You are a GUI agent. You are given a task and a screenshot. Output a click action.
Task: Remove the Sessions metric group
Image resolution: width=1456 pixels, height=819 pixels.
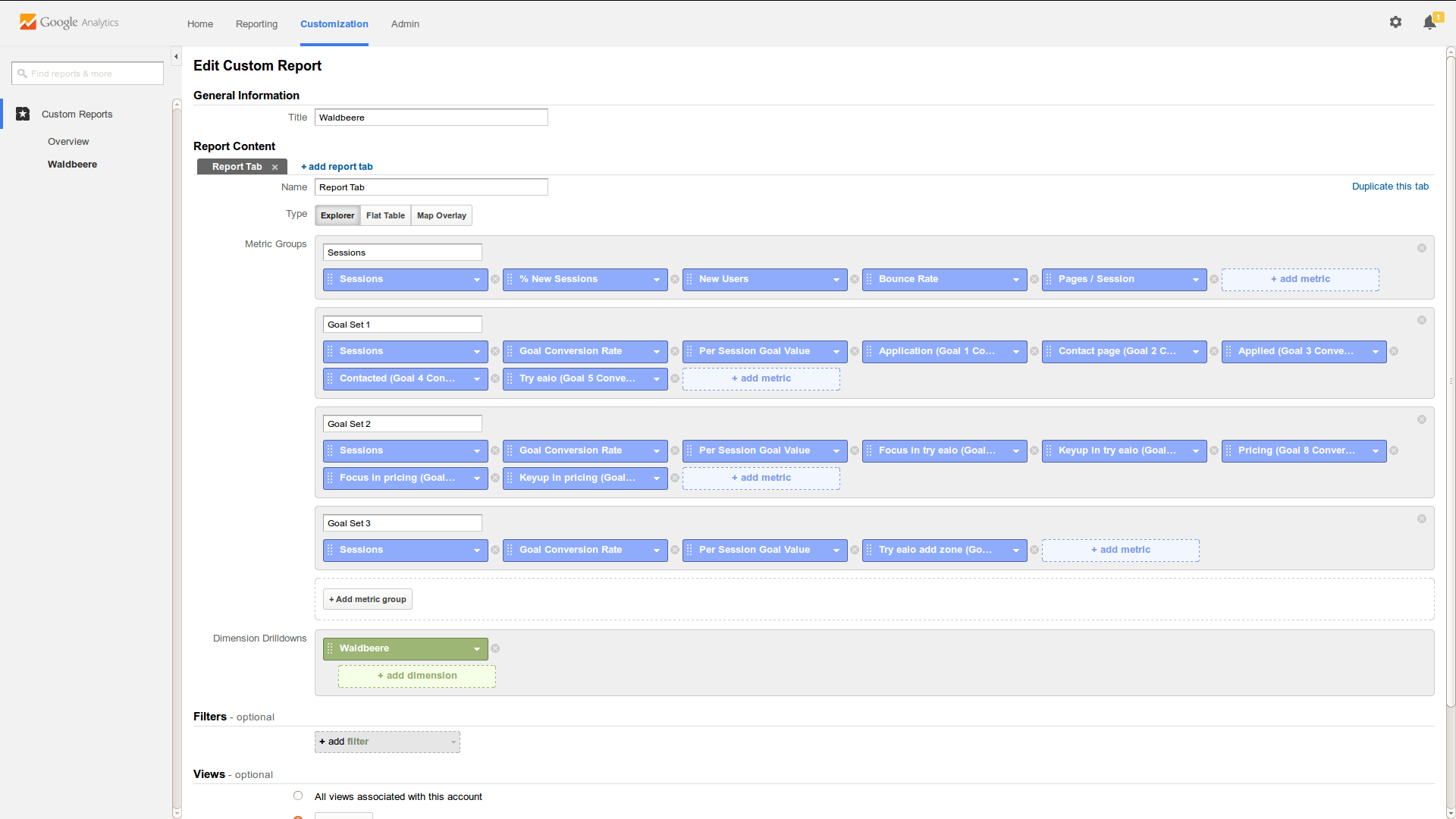tap(1422, 249)
